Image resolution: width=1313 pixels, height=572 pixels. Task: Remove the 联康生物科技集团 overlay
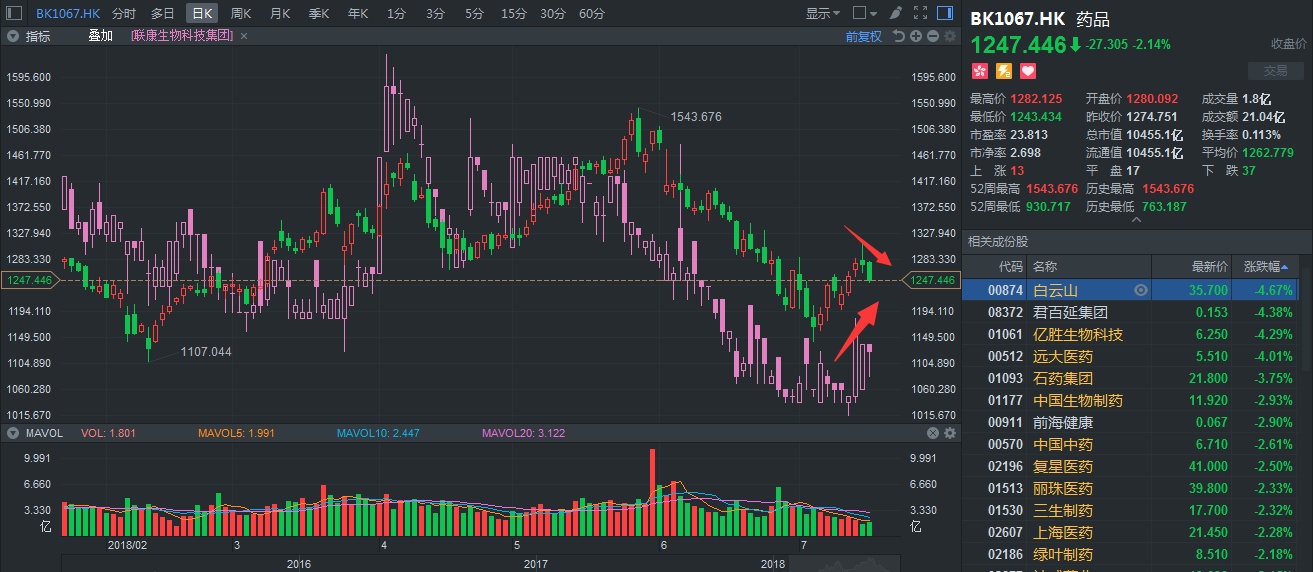(245, 36)
